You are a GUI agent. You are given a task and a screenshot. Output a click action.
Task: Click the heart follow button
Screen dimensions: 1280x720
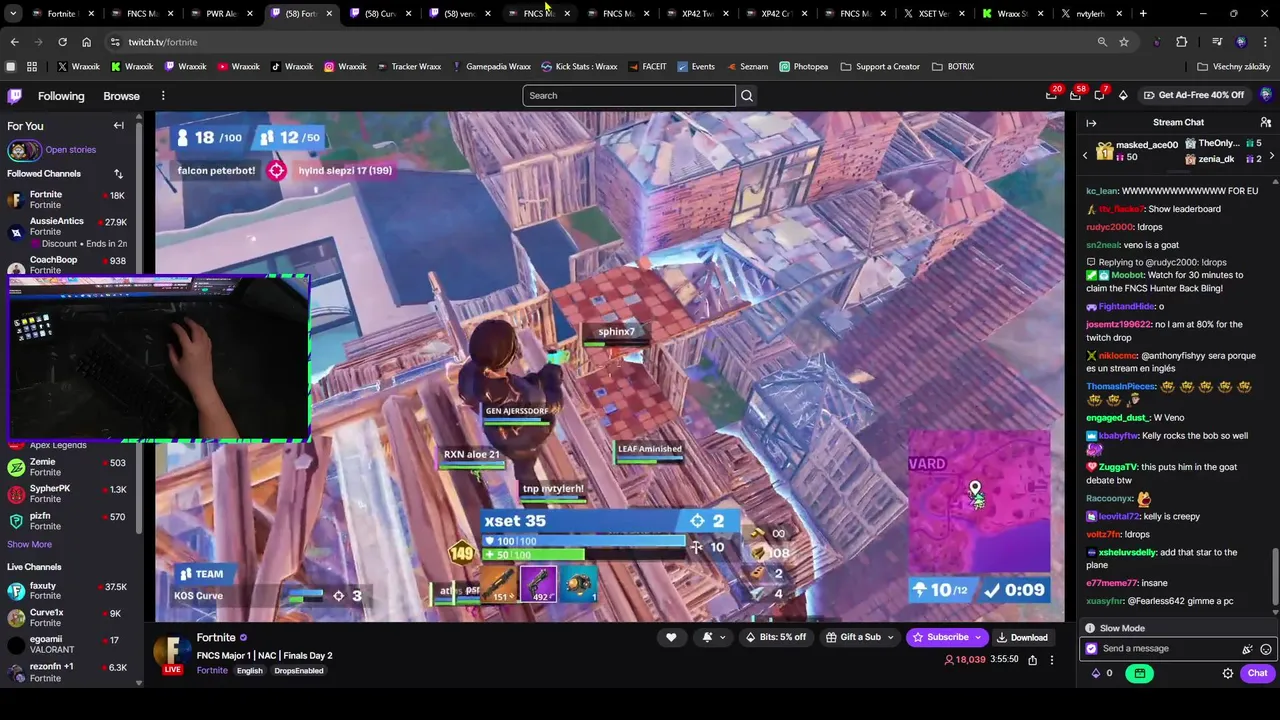click(671, 637)
